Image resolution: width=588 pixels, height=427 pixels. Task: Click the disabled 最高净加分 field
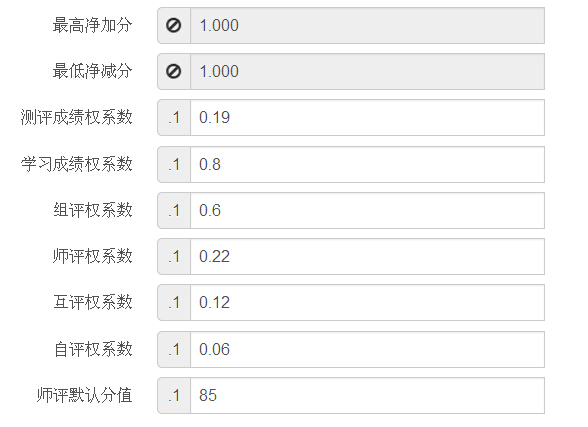click(x=368, y=25)
